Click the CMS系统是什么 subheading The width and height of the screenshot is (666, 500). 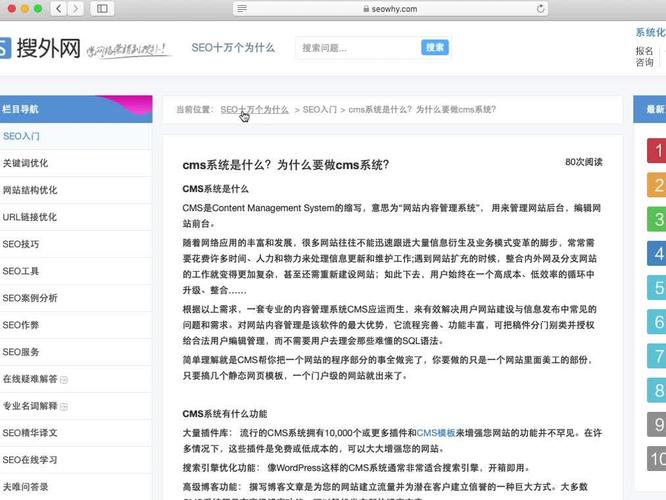(x=215, y=189)
